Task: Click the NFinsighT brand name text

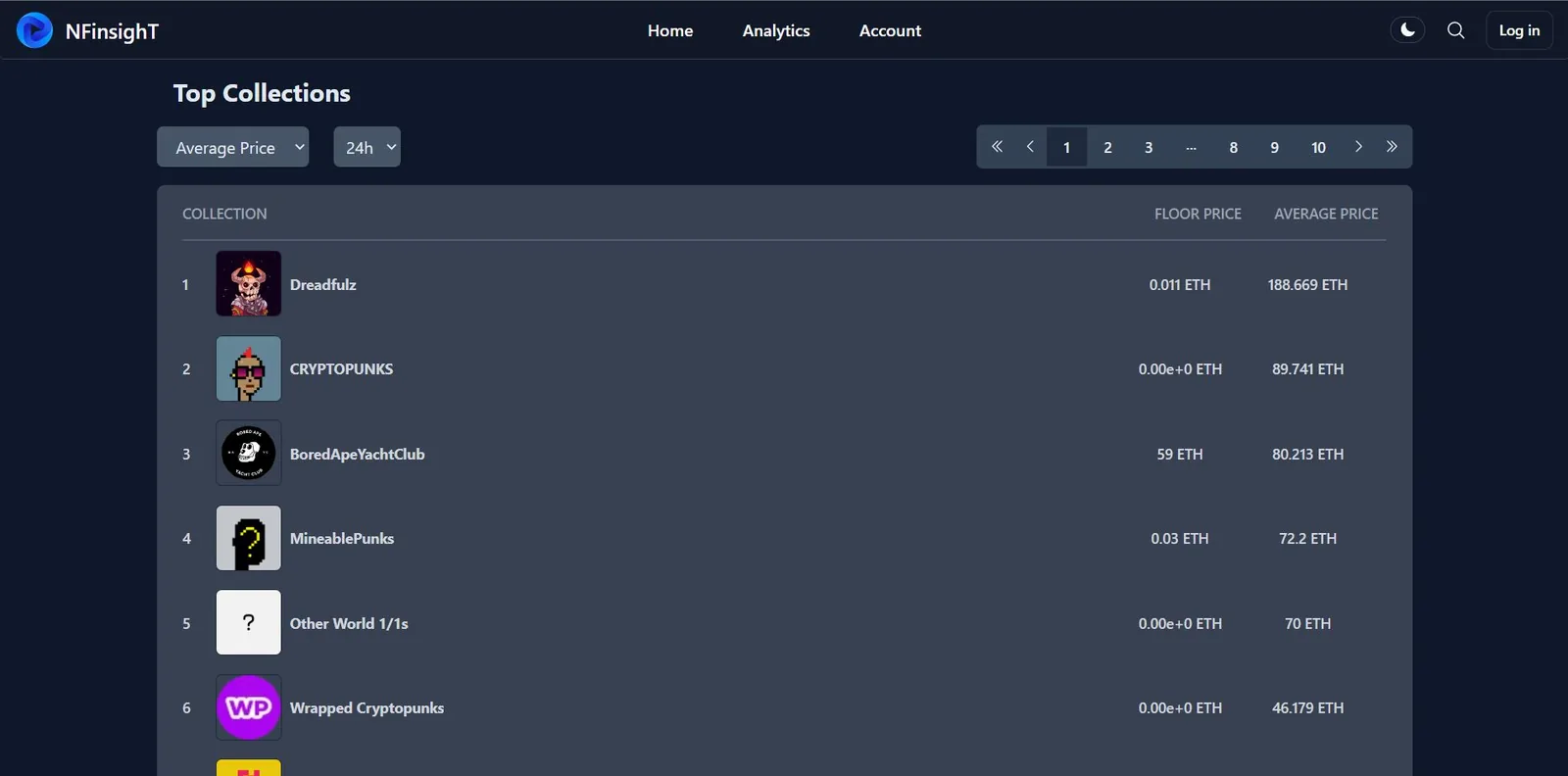Action: [x=112, y=31]
